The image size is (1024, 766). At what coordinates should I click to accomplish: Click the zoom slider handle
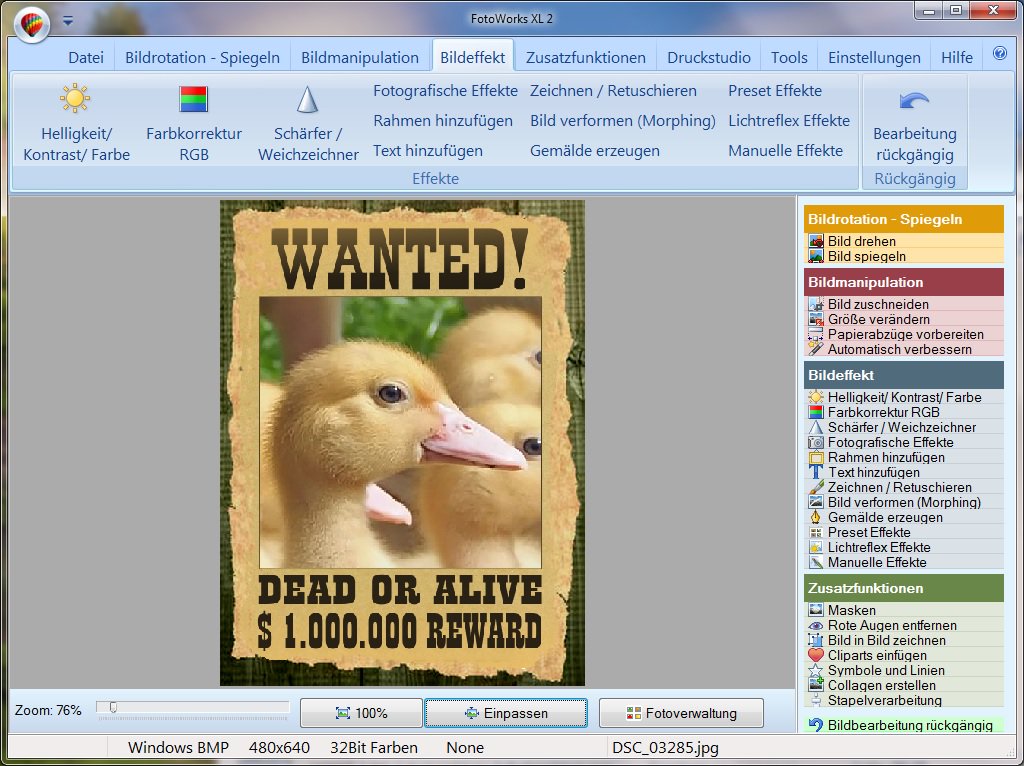(113, 707)
